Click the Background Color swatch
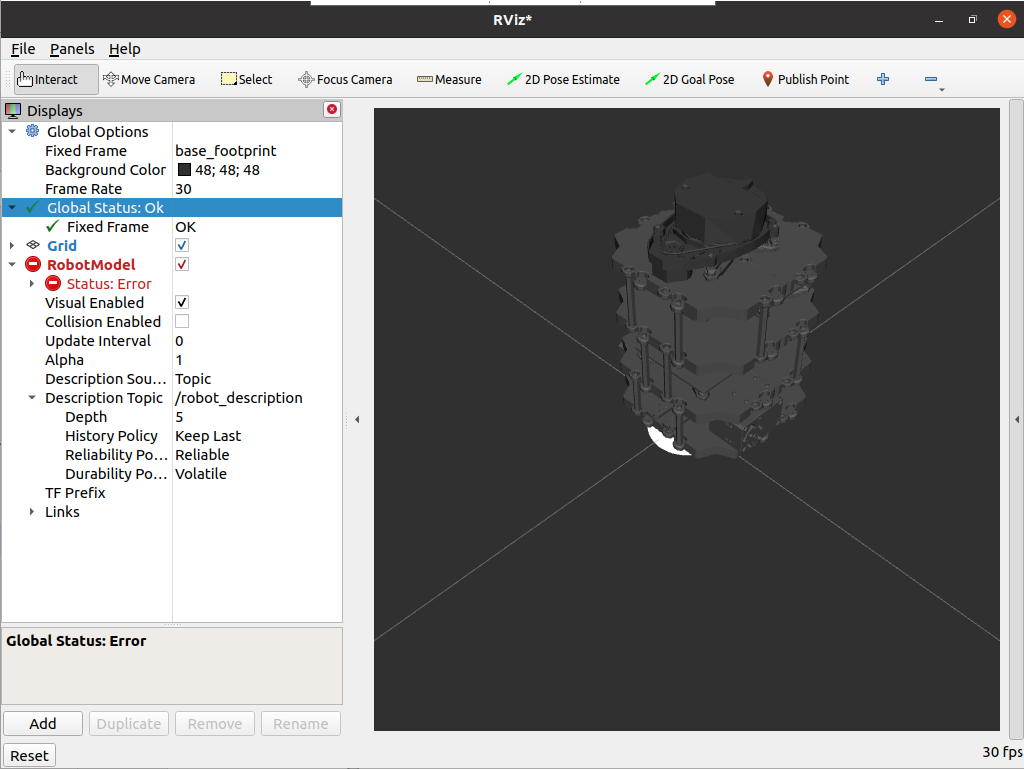Viewport: 1024px width, 769px height. coord(184,169)
